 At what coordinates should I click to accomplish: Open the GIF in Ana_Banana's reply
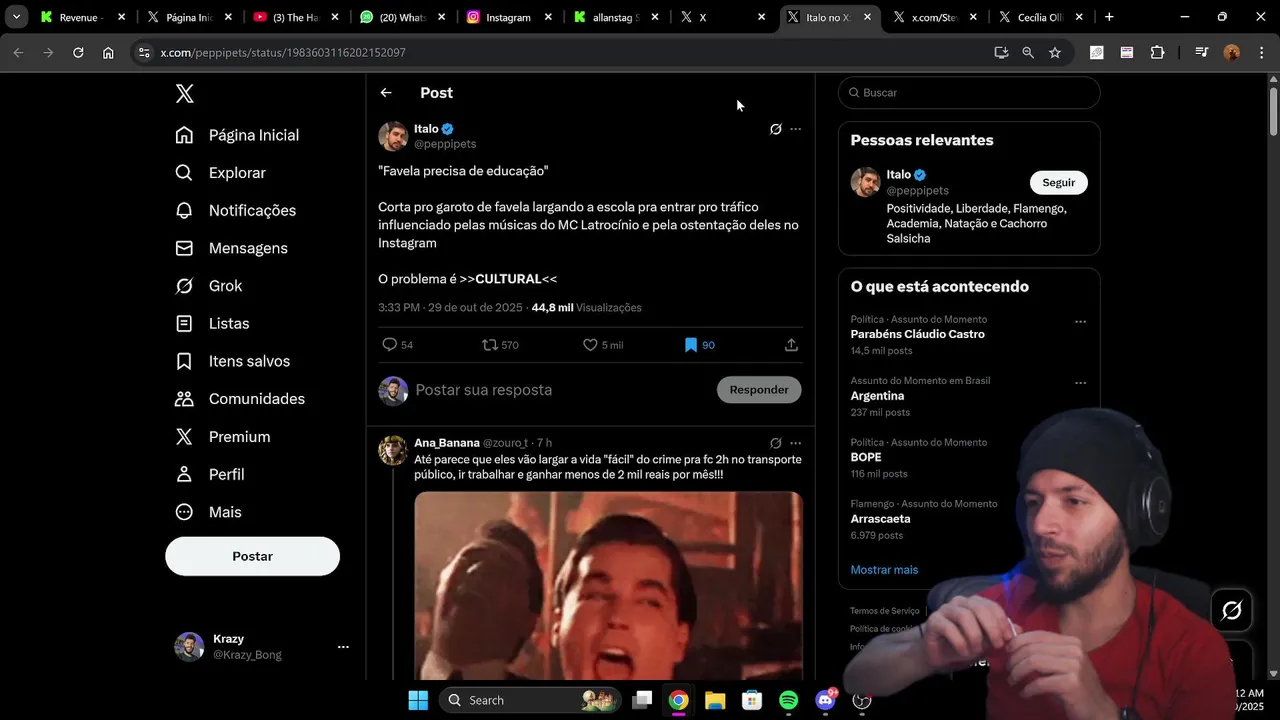pyautogui.click(x=608, y=586)
